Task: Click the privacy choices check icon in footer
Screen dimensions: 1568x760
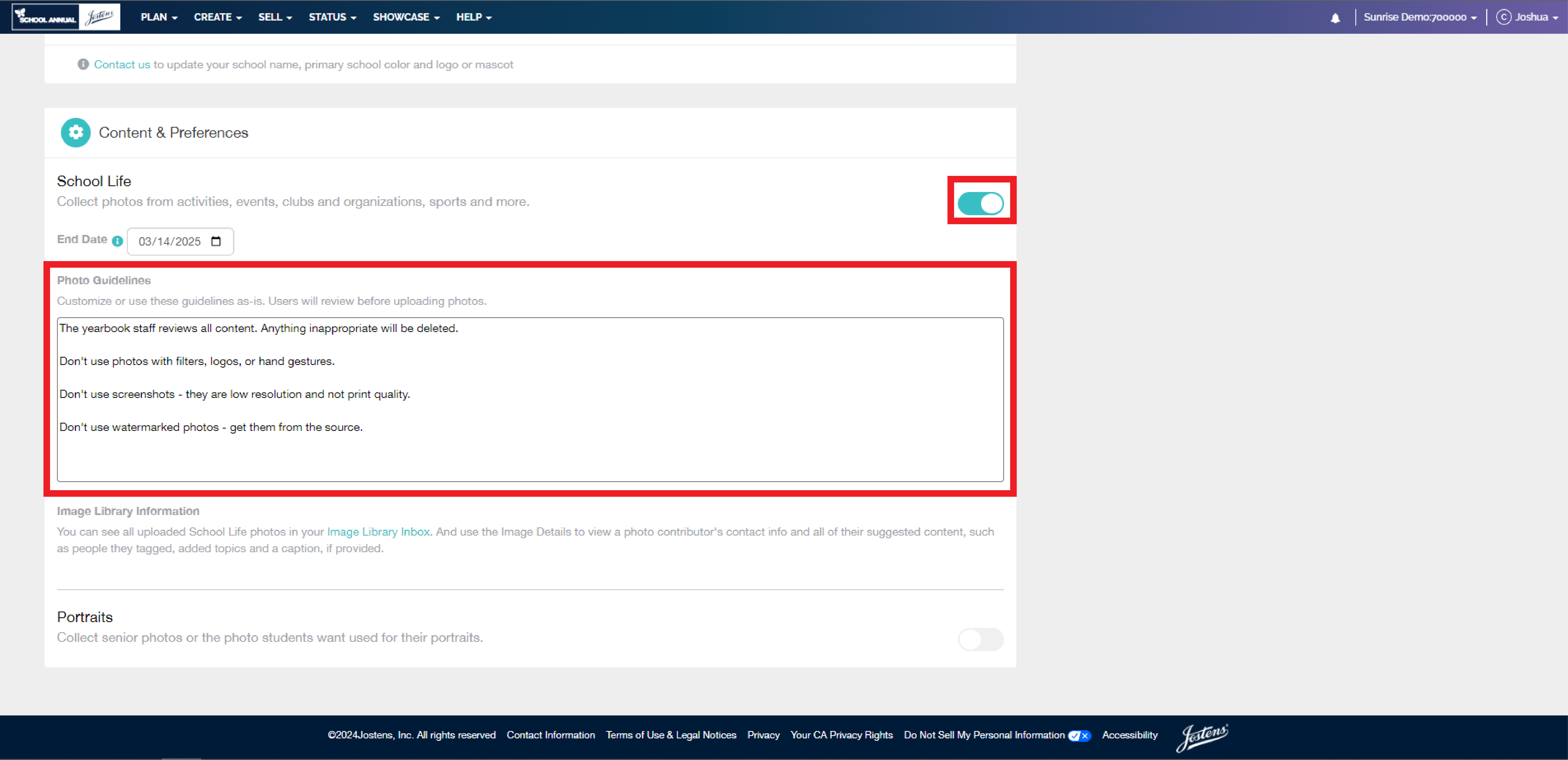Action: (1079, 736)
